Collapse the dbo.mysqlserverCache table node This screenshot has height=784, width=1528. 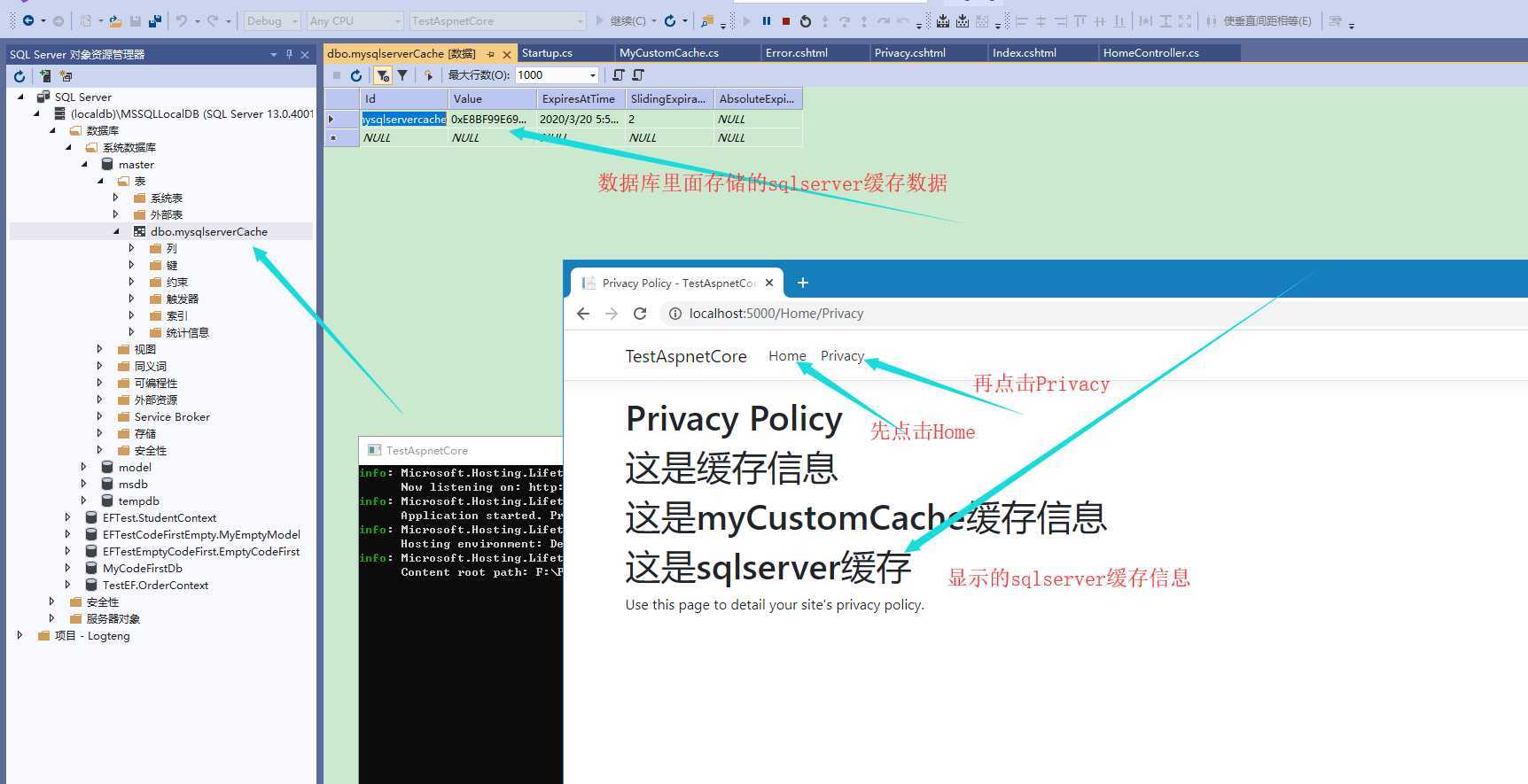click(x=116, y=231)
